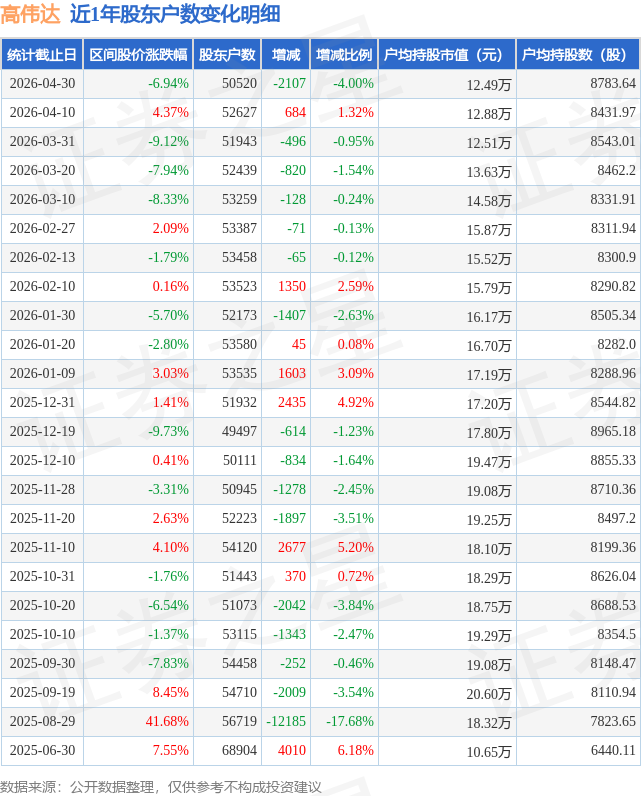The image size is (641, 796).
Task: Select the 2025-12-31 date row
Action: [320, 403]
